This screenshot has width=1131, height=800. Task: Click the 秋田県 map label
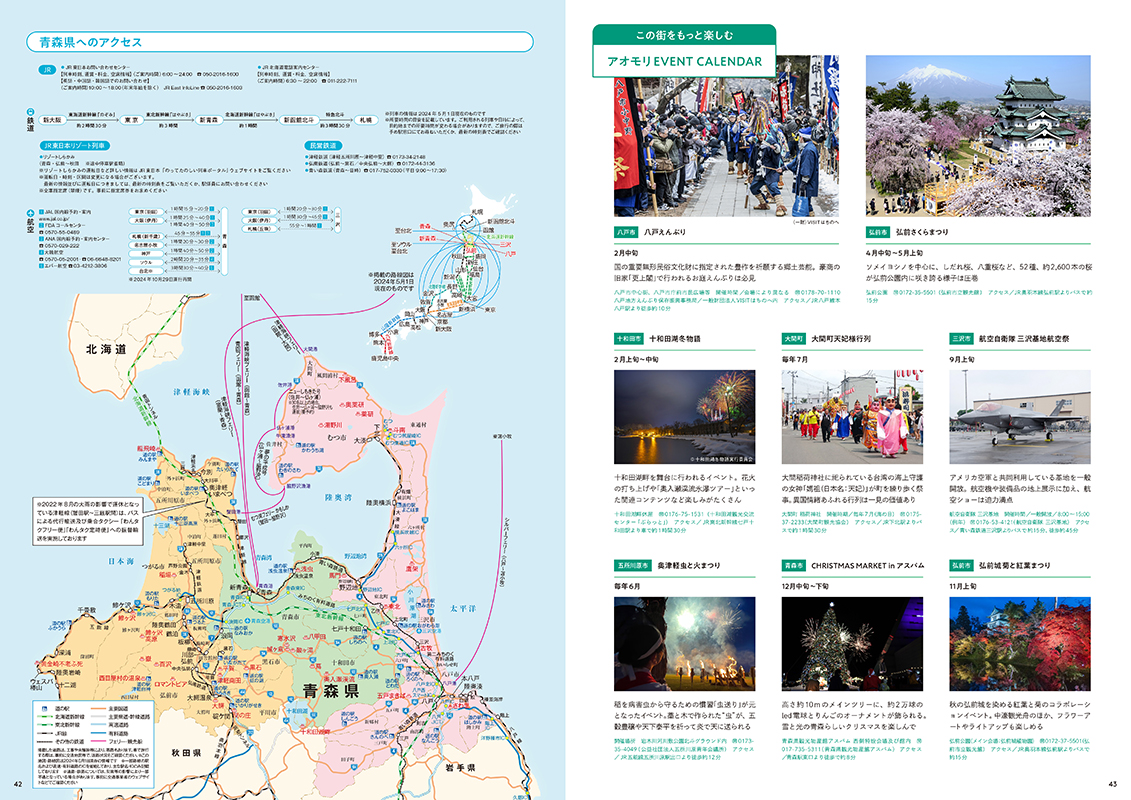186,752
